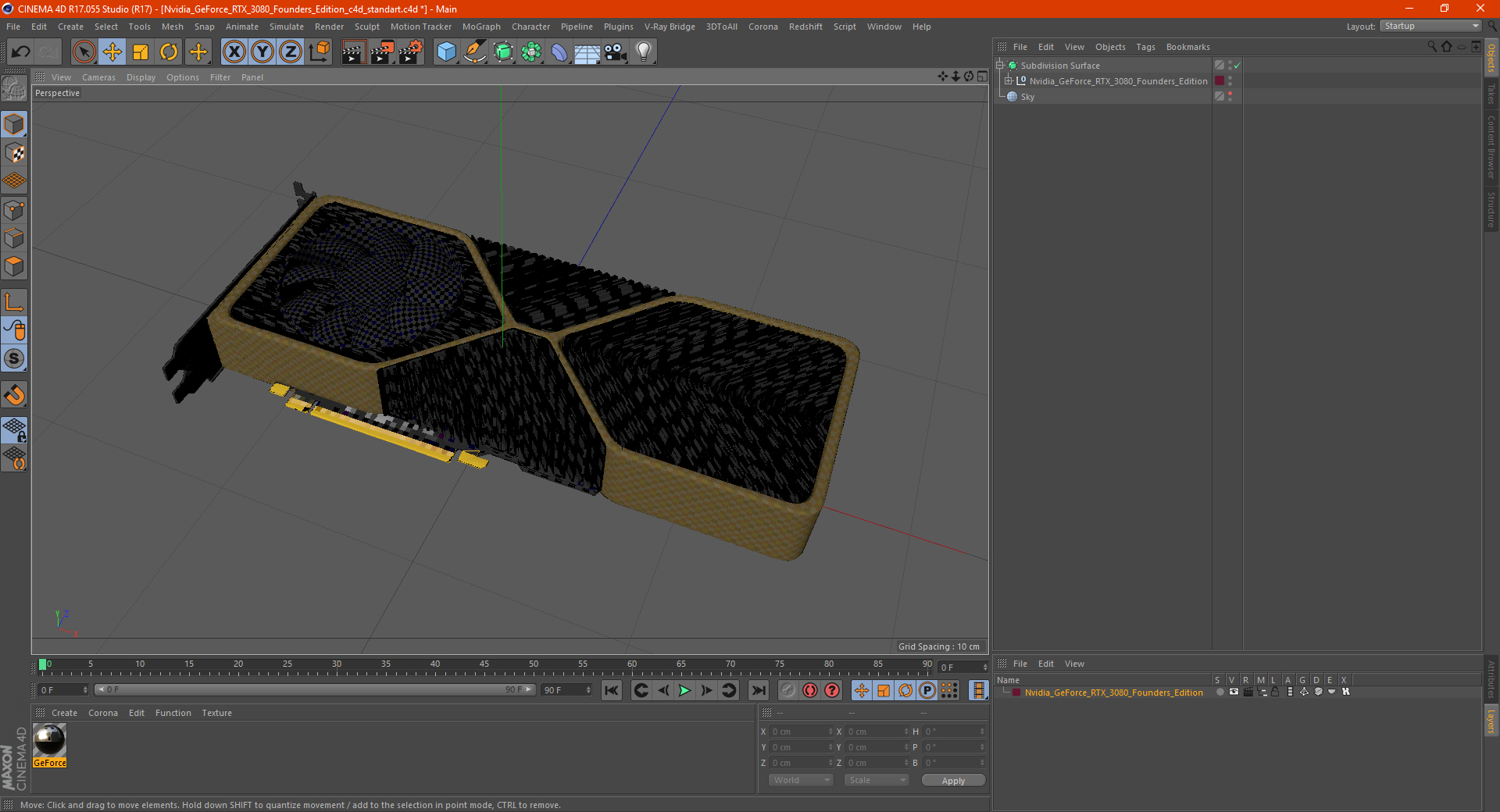The image size is (1500, 812).
Task: Toggle Autokeying button
Action: pos(810,690)
